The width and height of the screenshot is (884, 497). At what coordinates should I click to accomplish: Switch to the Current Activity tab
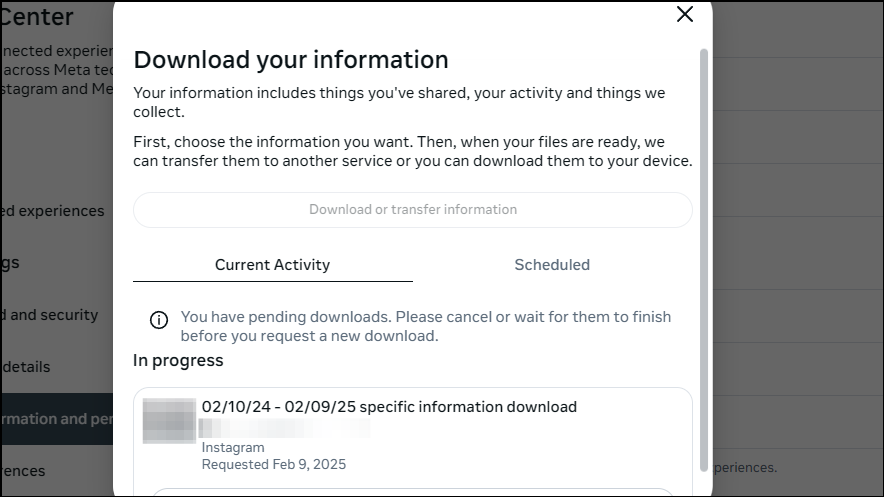(x=272, y=265)
